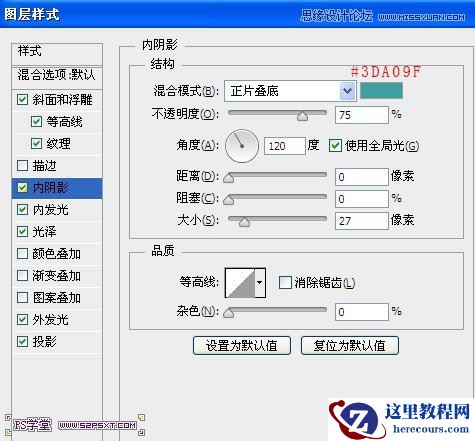Image resolution: width=475 pixels, height=441 pixels.
Task: Click the 距离 value input field
Action: 362,177
